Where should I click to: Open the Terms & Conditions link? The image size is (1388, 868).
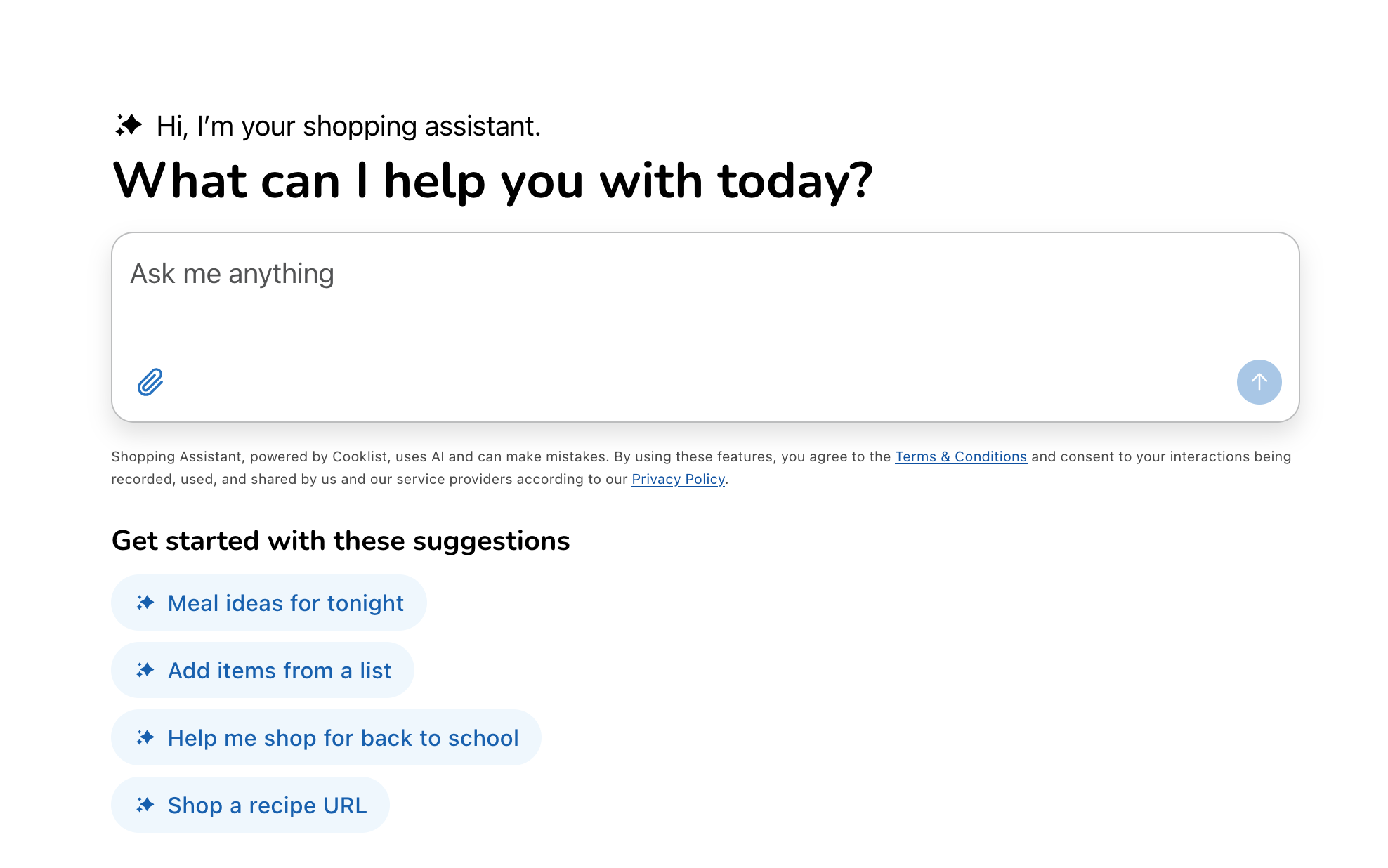coord(961,456)
